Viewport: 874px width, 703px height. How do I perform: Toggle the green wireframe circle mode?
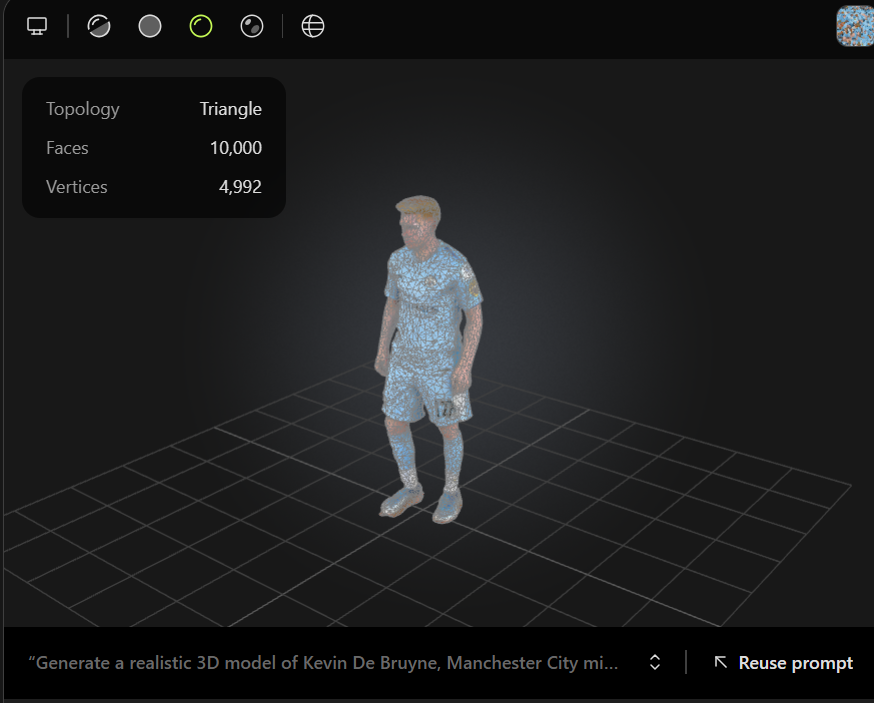pos(201,26)
